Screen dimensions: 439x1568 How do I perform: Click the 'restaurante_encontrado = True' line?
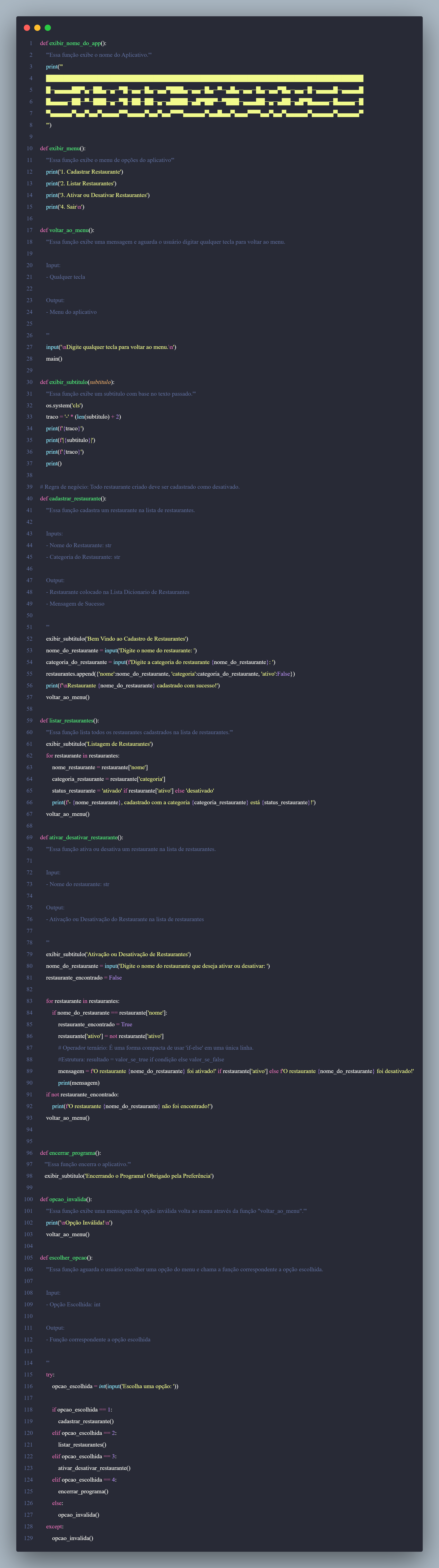95,1024
